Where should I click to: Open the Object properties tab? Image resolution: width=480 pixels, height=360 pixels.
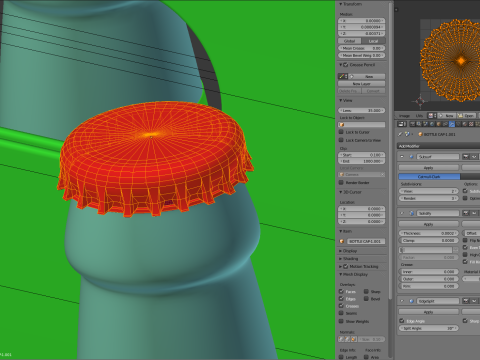[439, 124]
